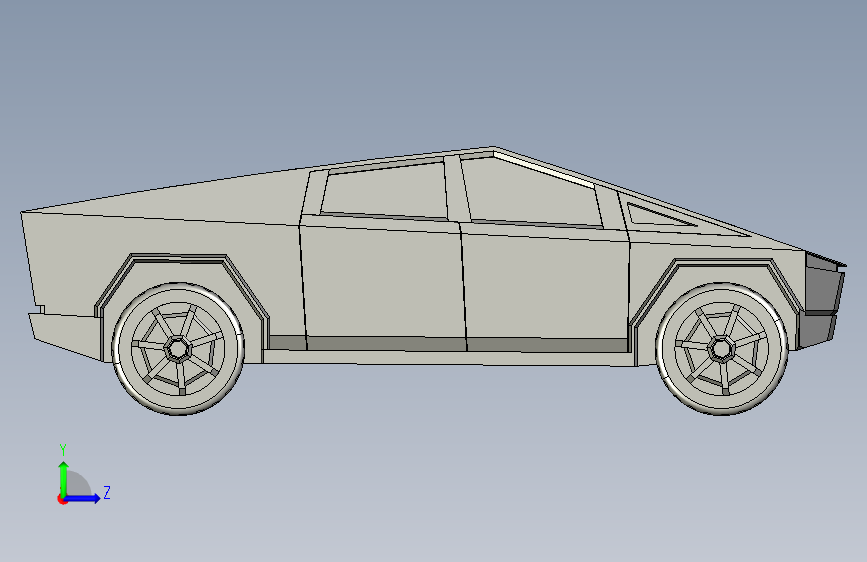Click the blue Z axis arrow of the triad
The image size is (867, 562).
pos(83,498)
